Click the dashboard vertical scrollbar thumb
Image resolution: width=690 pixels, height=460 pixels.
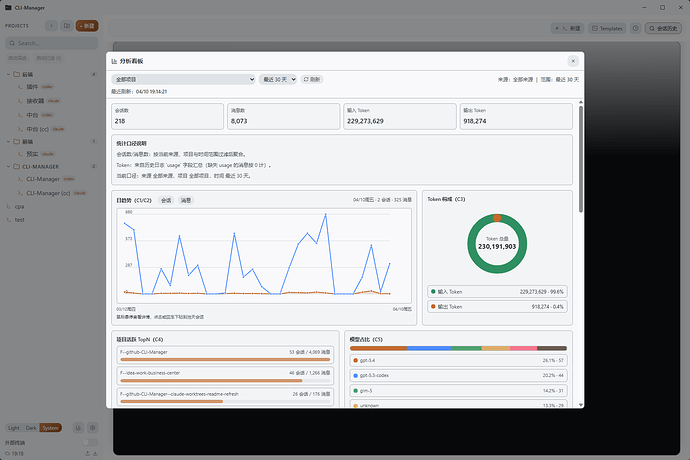580,158
